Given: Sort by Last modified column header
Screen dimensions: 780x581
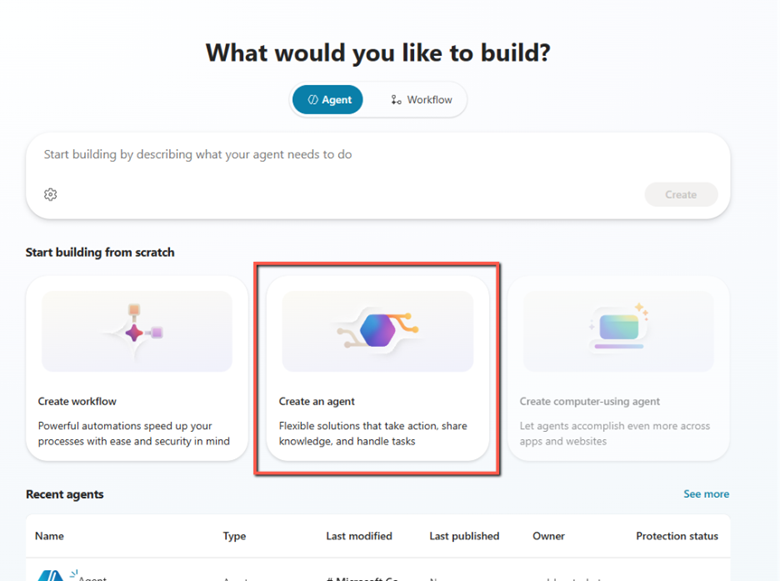Looking at the screenshot, I should point(359,536).
